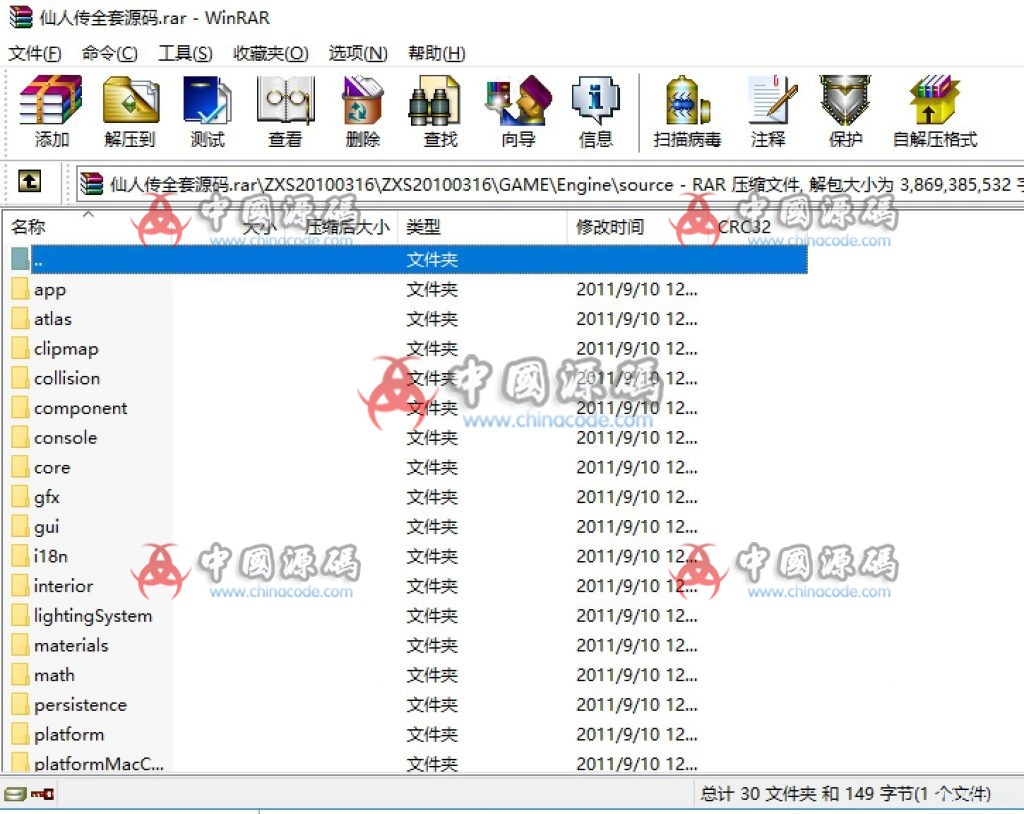Viewport: 1024px width, 814px height.
Task: Click modified date of persistence row
Action: (637, 704)
